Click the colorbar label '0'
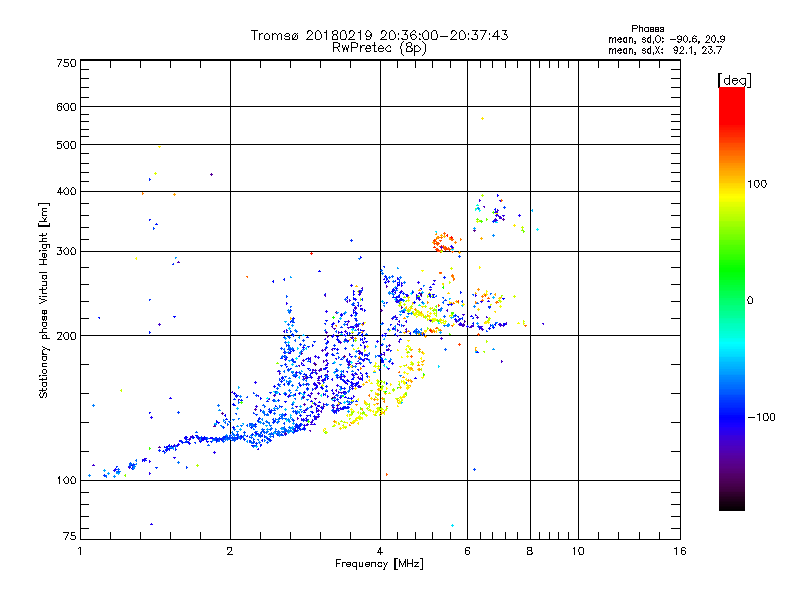 750,301
